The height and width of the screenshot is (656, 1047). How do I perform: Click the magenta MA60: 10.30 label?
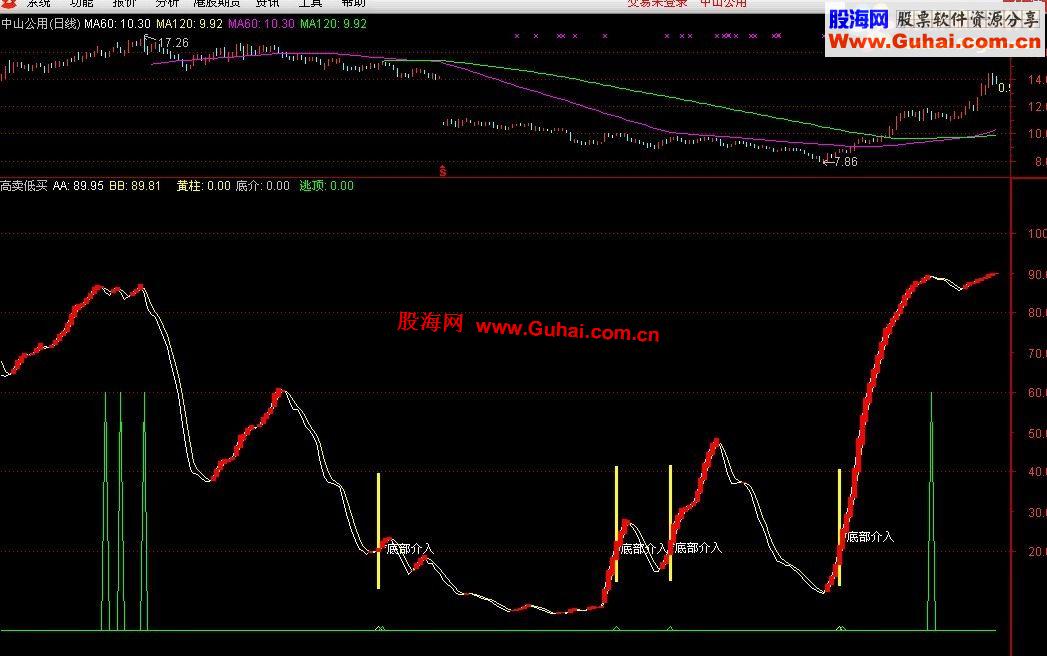(261, 23)
